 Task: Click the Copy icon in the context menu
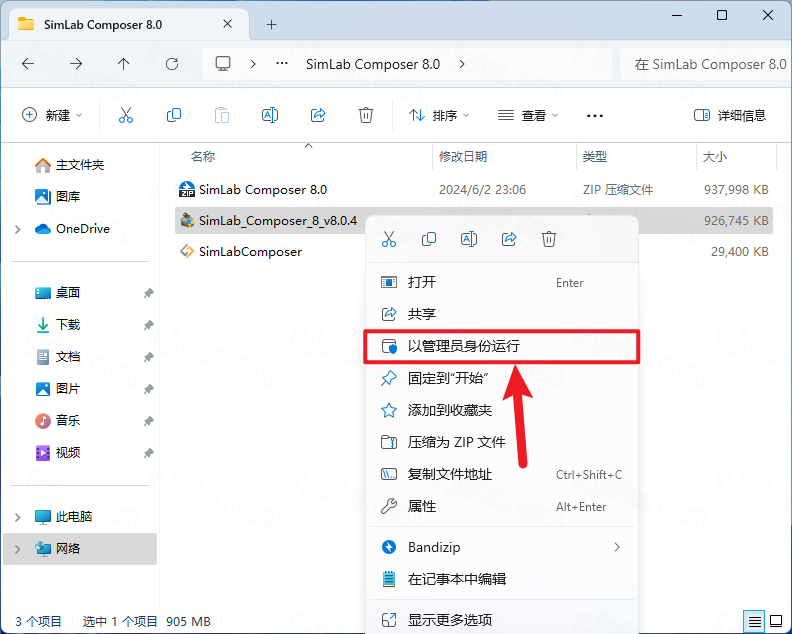pos(429,239)
